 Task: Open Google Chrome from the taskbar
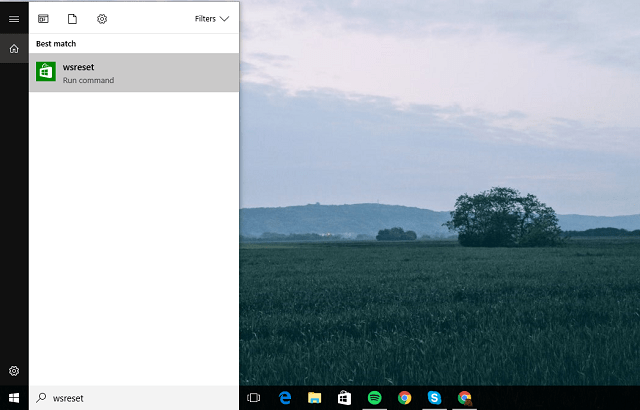[x=404, y=398]
